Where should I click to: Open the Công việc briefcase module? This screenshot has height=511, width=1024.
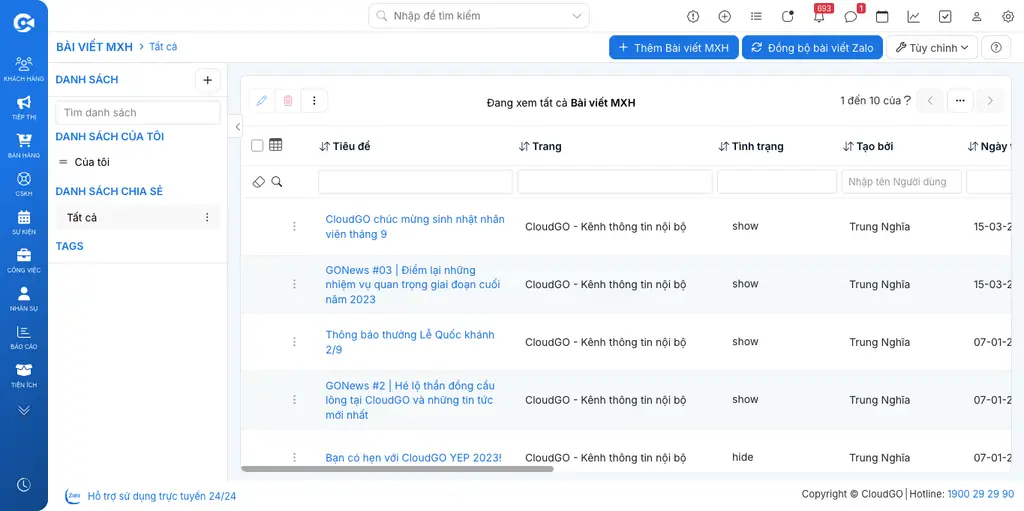point(24,260)
